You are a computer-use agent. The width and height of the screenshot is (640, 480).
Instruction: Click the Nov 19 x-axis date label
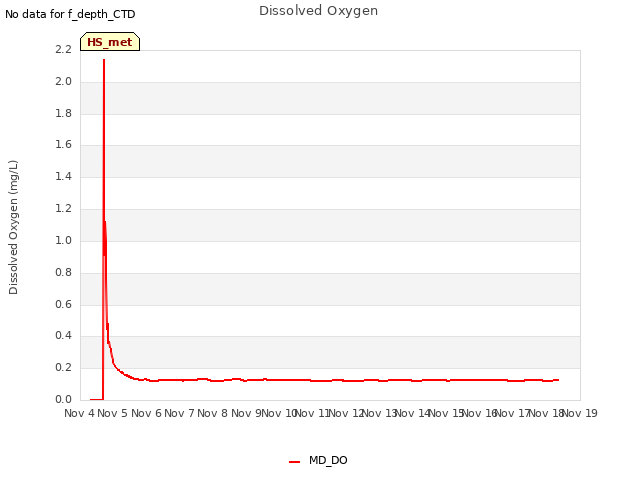(580, 413)
